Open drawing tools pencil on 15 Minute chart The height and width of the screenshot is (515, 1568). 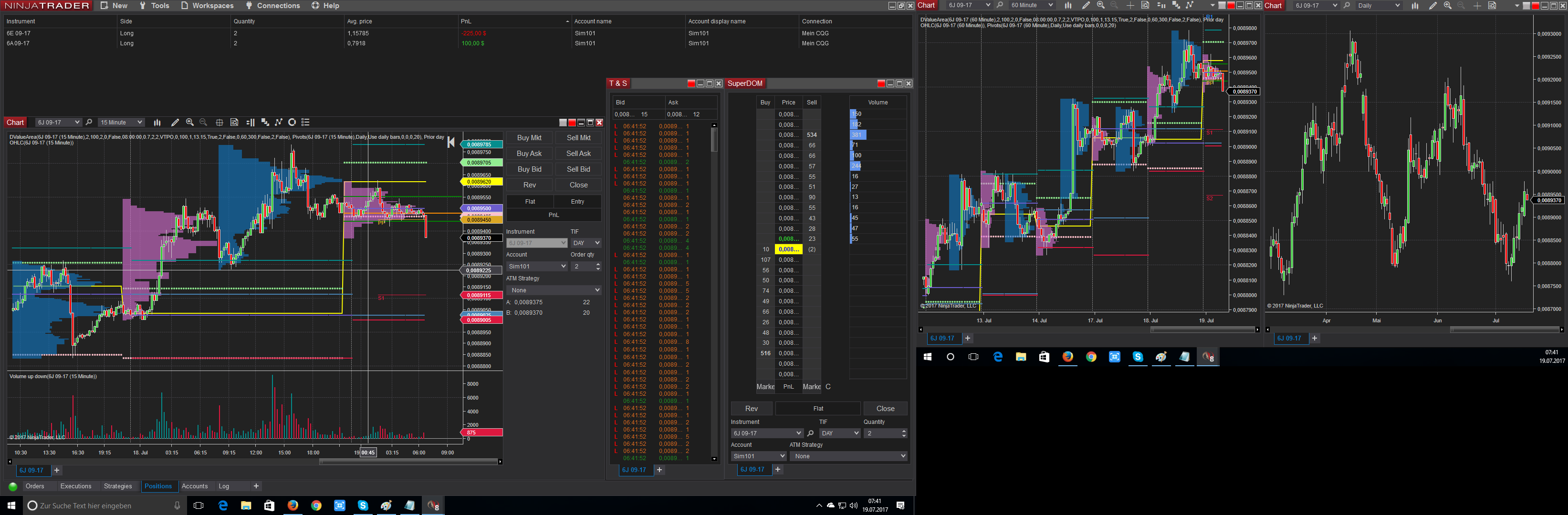click(x=175, y=122)
